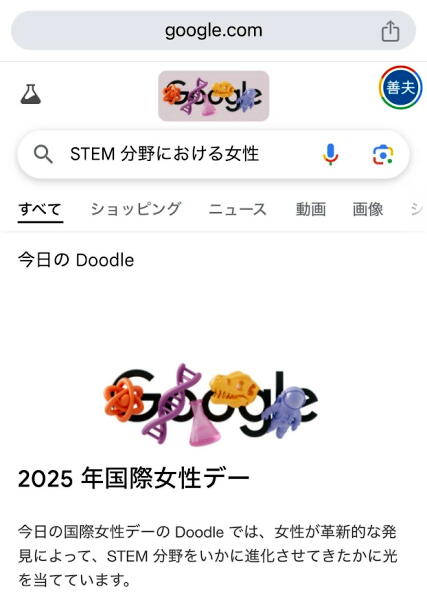Image resolution: width=427 pixels, height=600 pixels.
Task: Open the large International Women's Day Doodle
Action: (x=210, y=405)
